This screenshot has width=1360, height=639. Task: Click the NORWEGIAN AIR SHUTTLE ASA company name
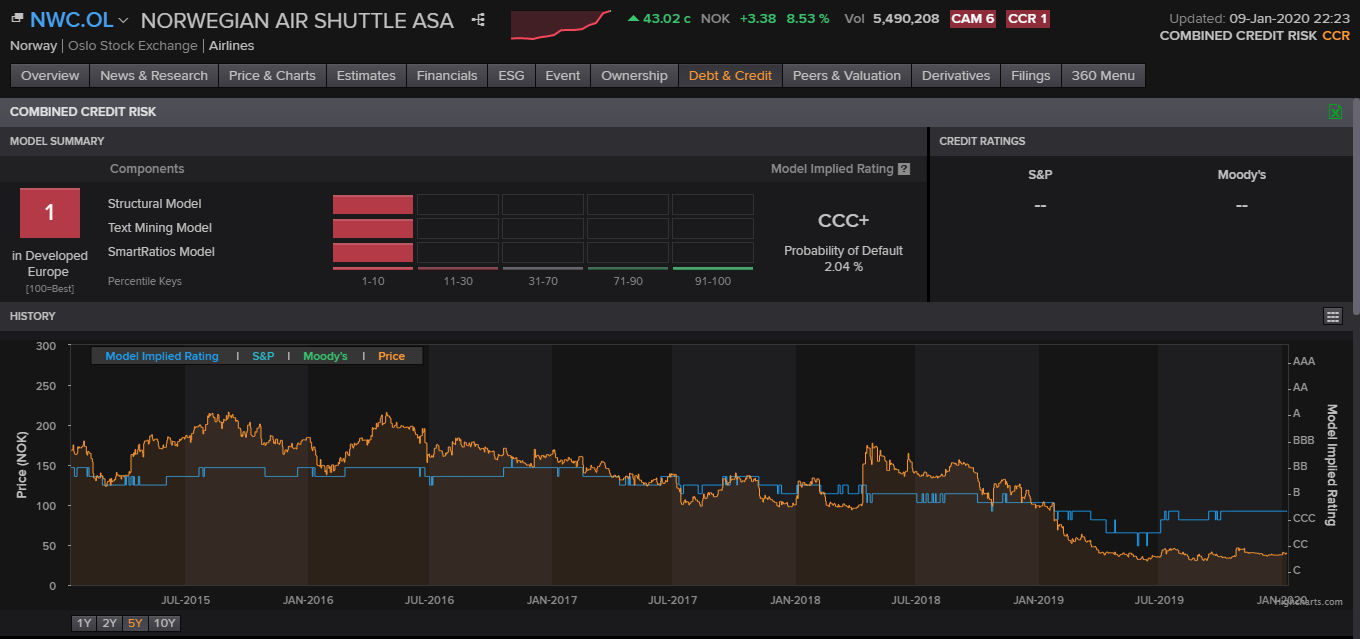[x=297, y=20]
